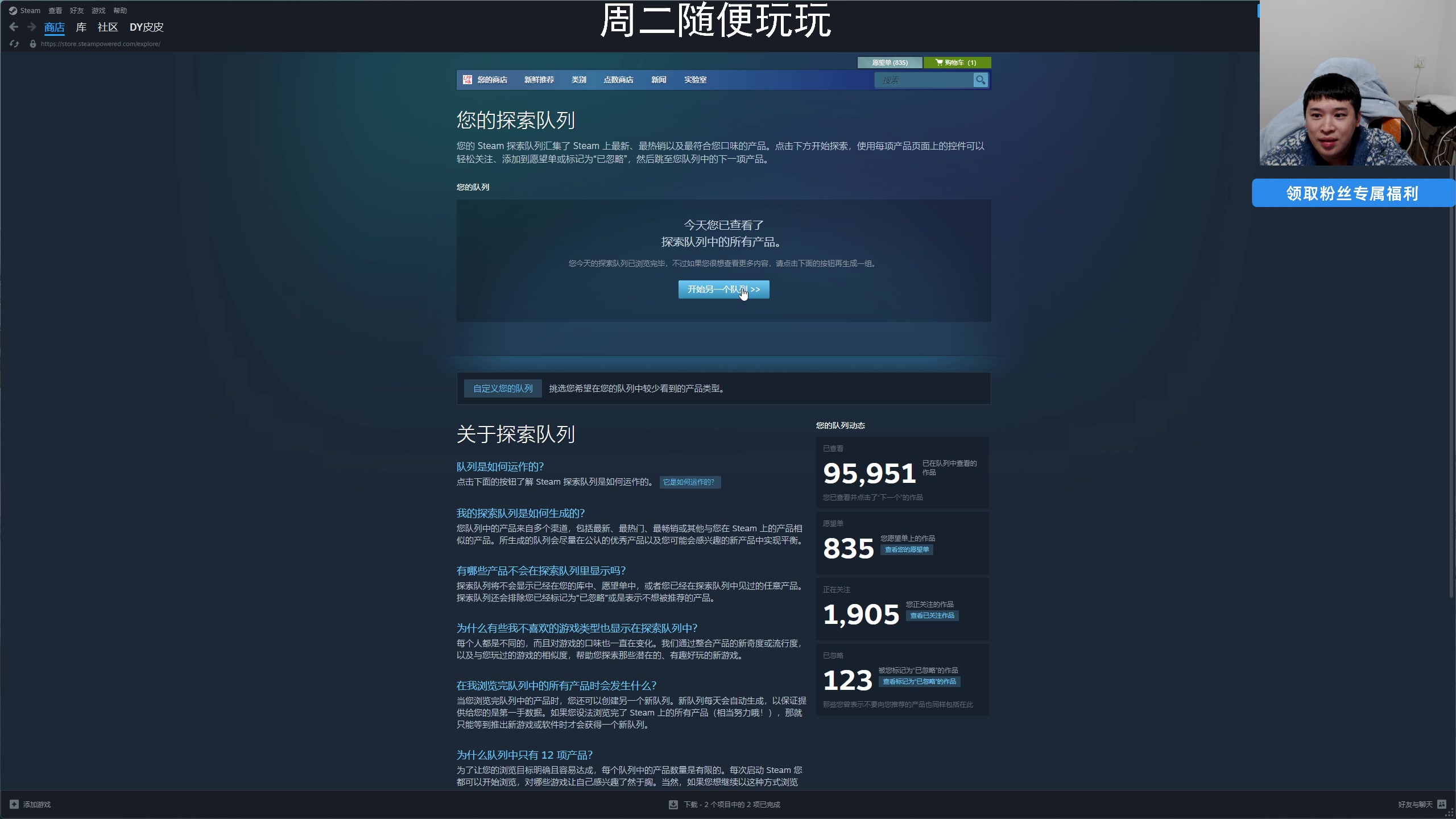Open 为什么队列中只有 12 项产品? link

(524, 755)
